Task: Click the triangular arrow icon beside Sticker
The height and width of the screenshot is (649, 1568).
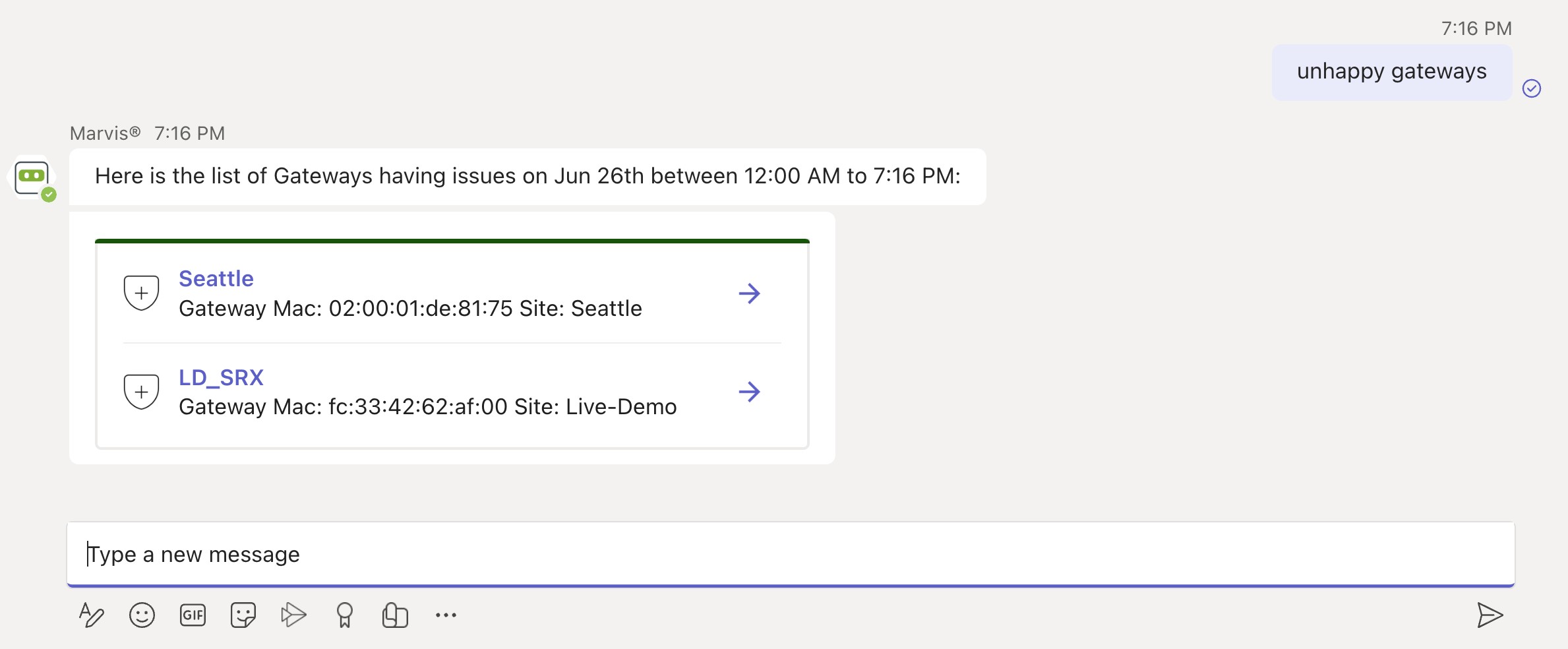Action: click(293, 615)
